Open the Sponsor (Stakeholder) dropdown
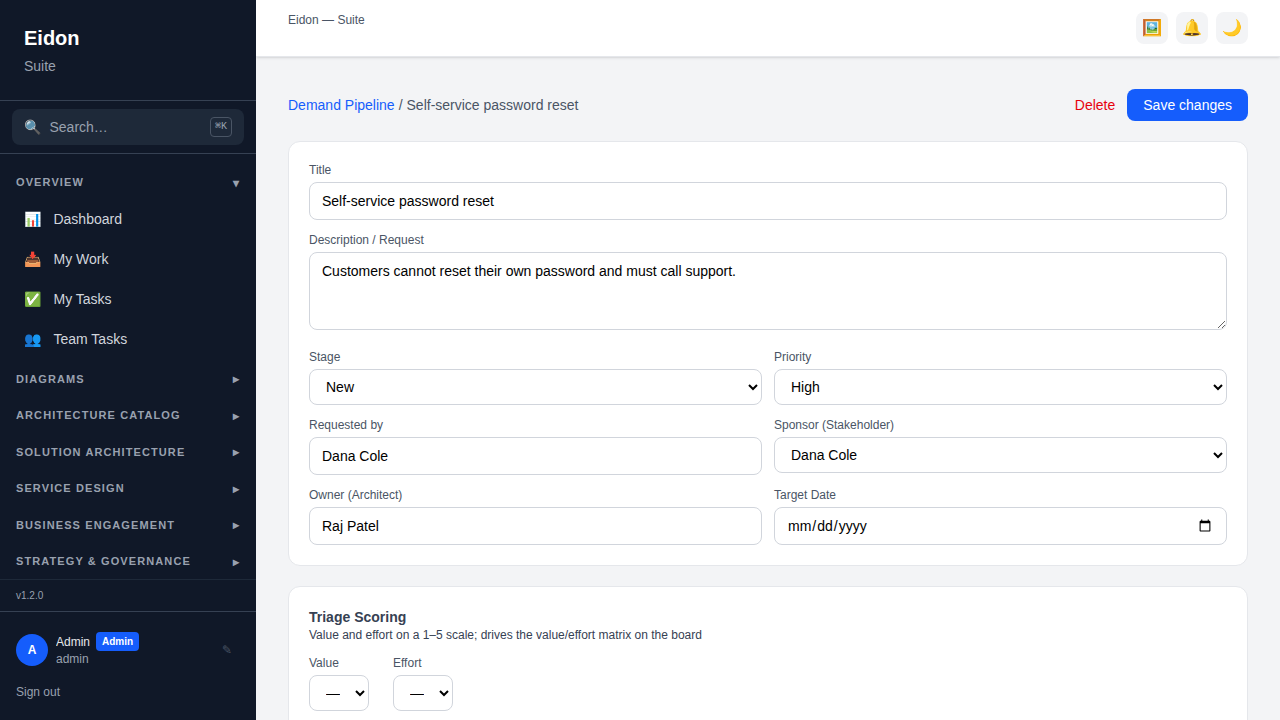Viewport: 1280px width, 720px height. (x=1000, y=455)
